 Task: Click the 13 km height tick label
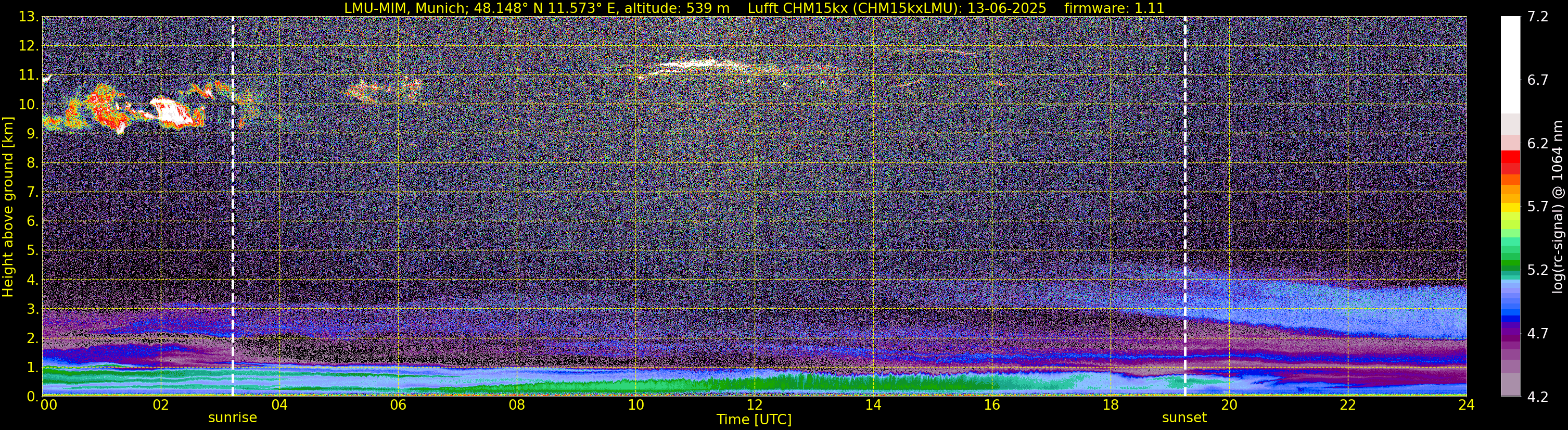pos(29,17)
